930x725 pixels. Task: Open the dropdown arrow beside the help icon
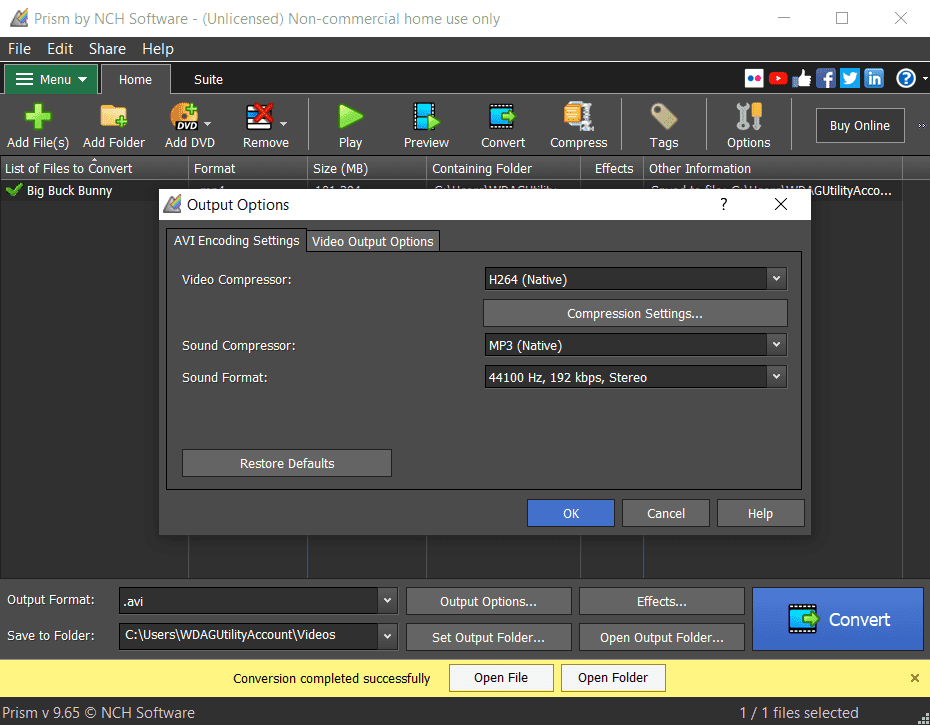tap(925, 78)
